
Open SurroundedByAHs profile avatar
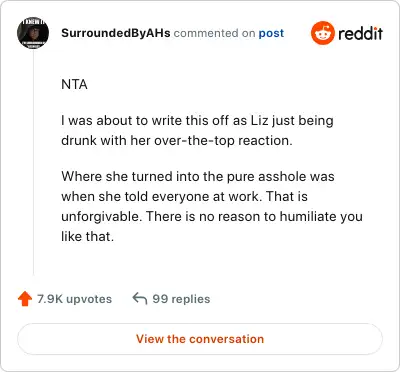33,33
